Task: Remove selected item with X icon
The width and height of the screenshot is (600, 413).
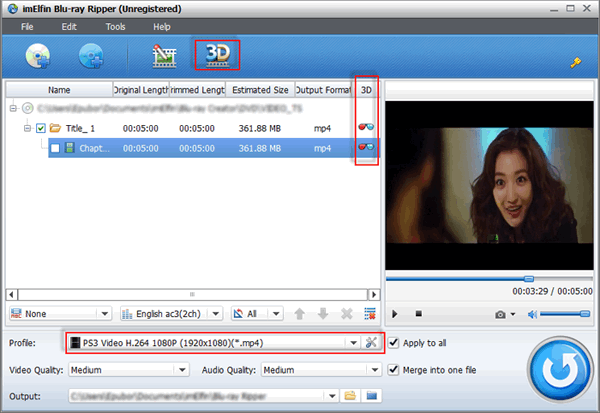Action: pyautogui.click(x=347, y=314)
